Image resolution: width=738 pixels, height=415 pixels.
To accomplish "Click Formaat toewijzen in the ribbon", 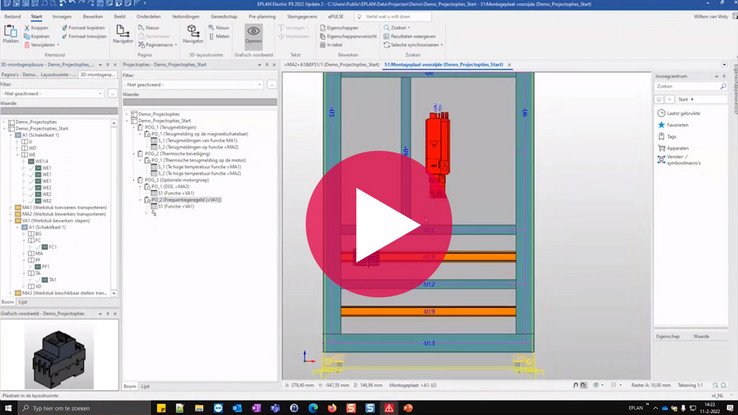I will point(84,36).
